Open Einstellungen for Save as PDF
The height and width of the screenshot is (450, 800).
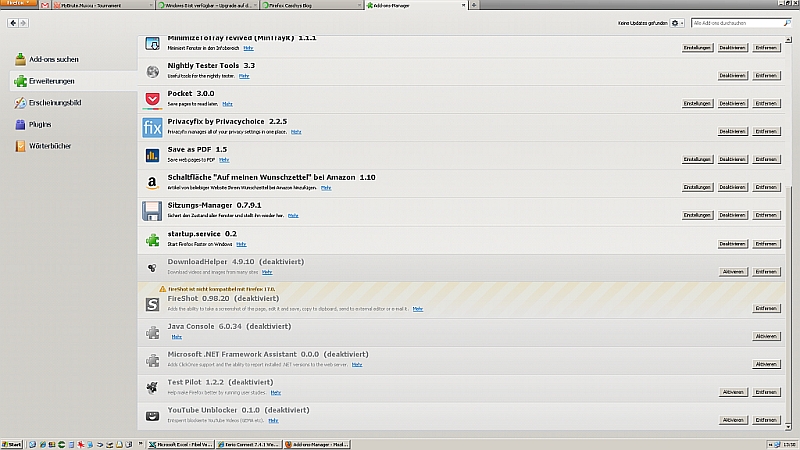[697, 159]
